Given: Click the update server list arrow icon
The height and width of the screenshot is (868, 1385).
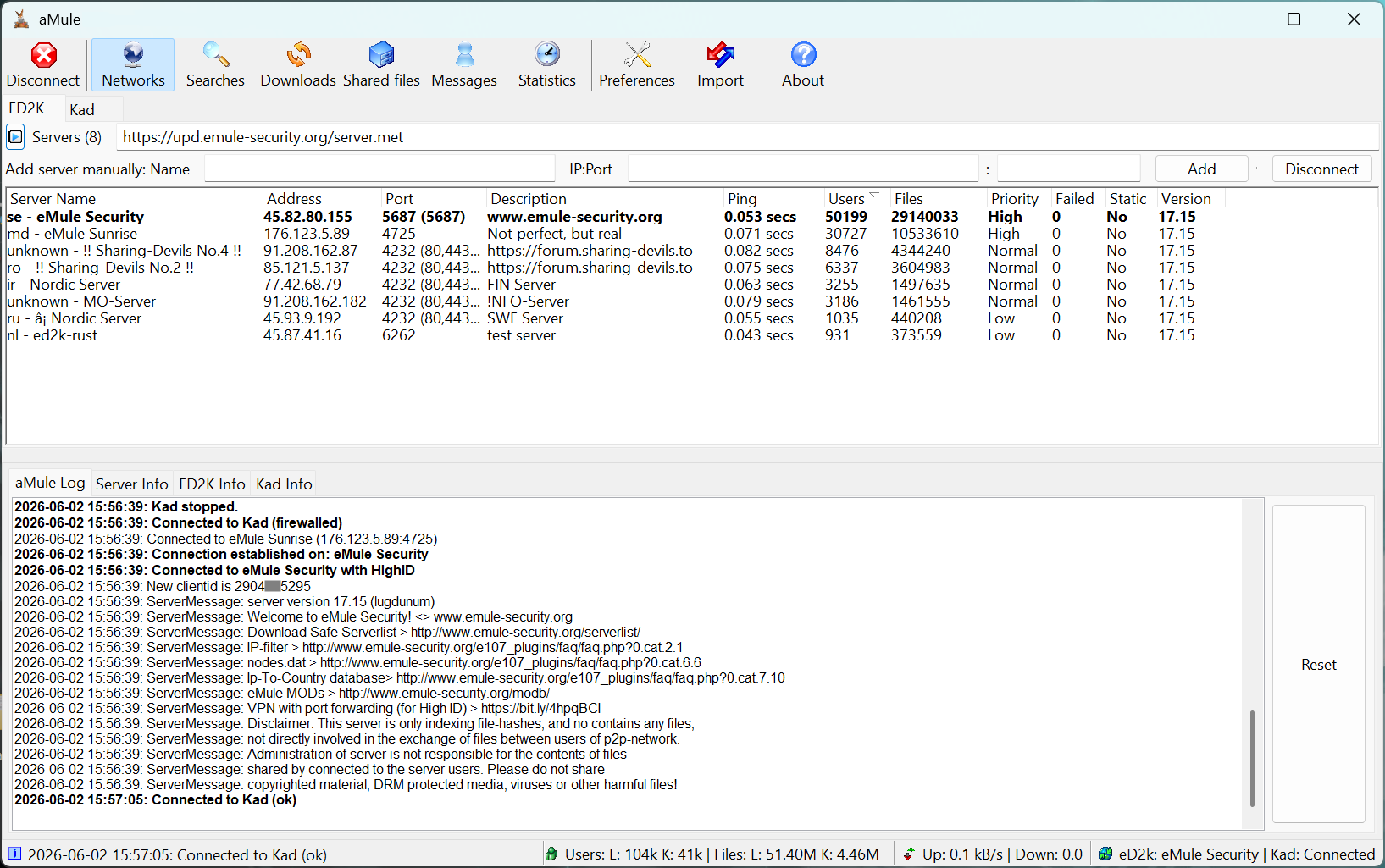Looking at the screenshot, I should coord(15,136).
